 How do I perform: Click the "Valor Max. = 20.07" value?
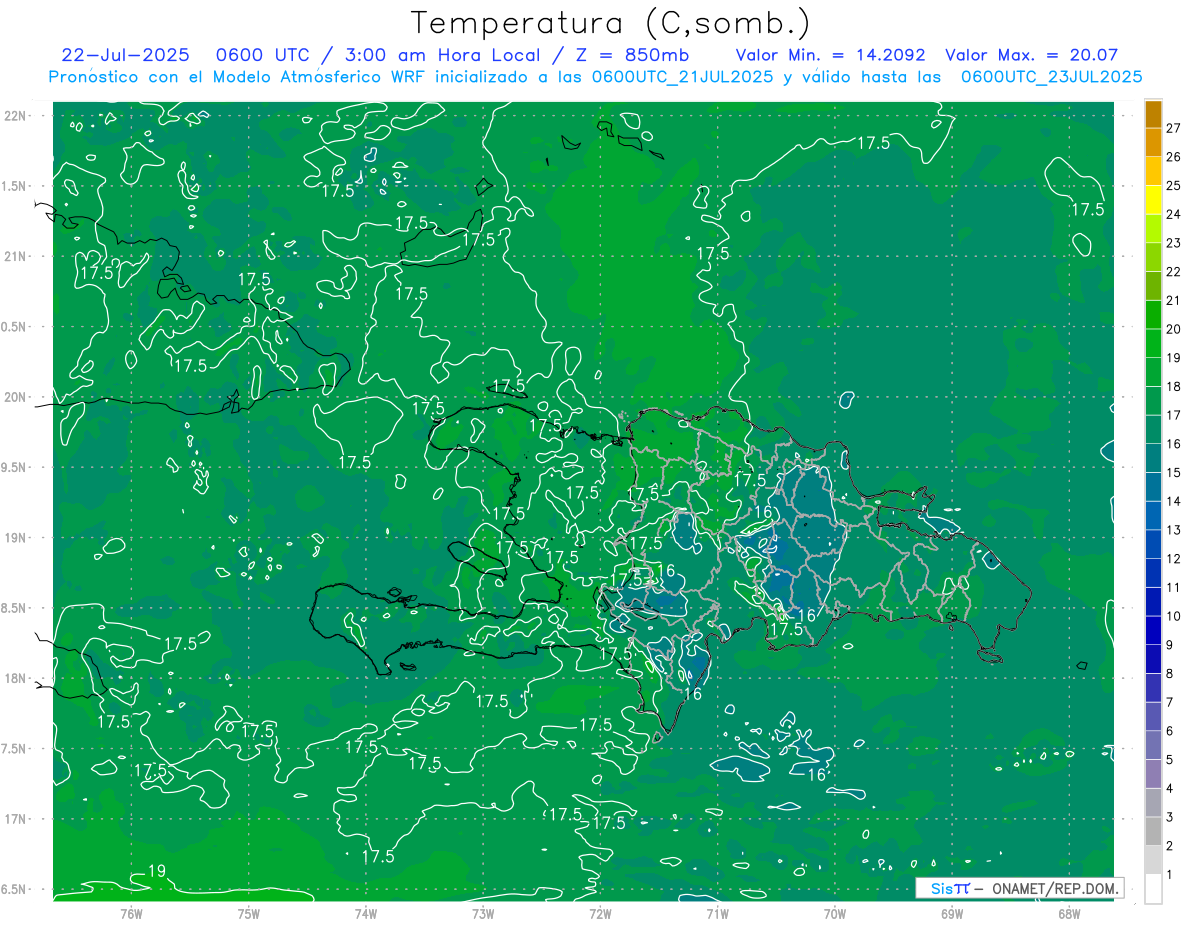pyautogui.click(x=1031, y=55)
